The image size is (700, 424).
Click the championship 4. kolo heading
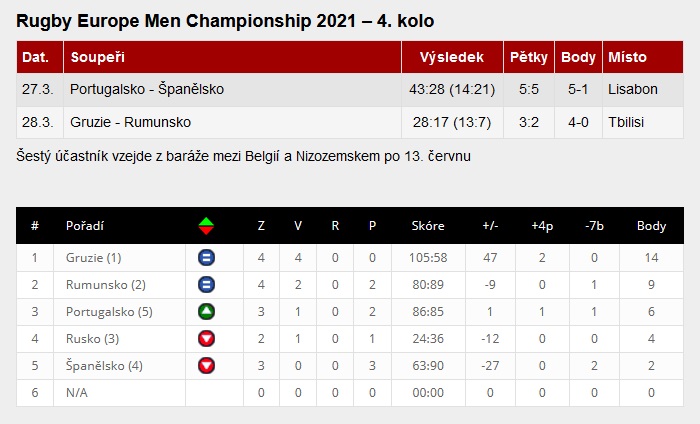(225, 21)
